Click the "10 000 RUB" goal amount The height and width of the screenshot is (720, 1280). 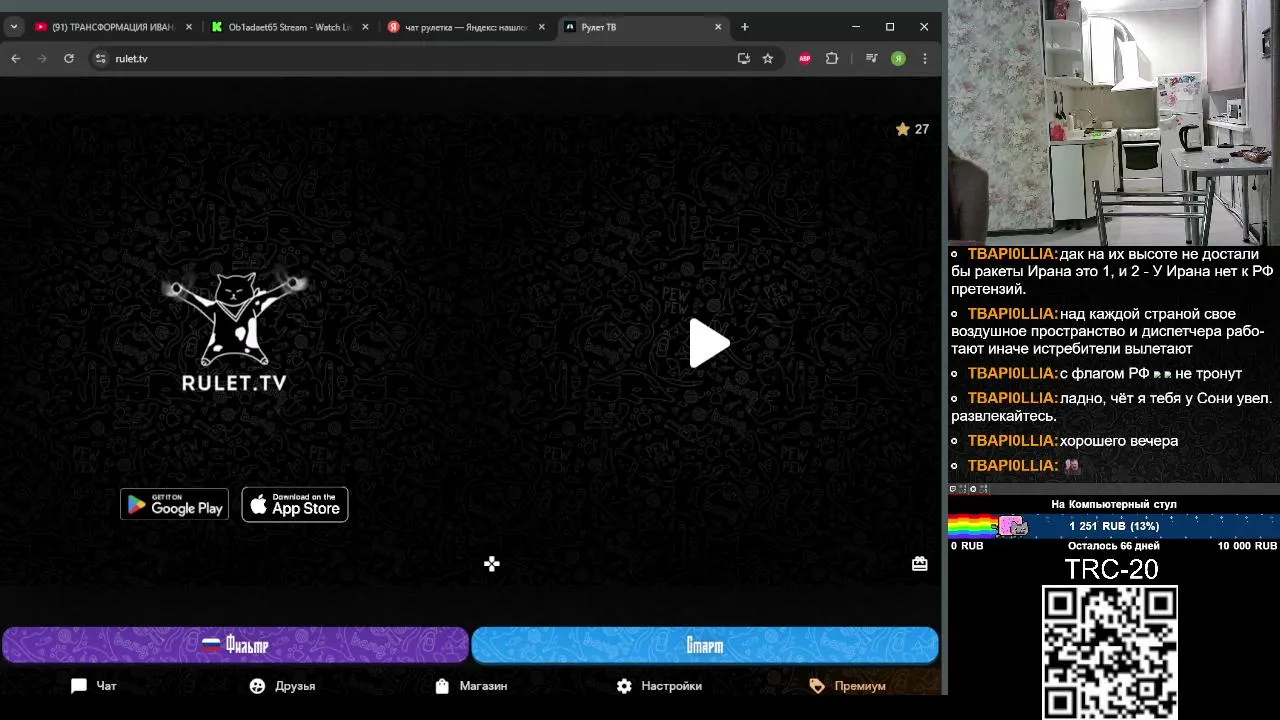pyautogui.click(x=1247, y=546)
